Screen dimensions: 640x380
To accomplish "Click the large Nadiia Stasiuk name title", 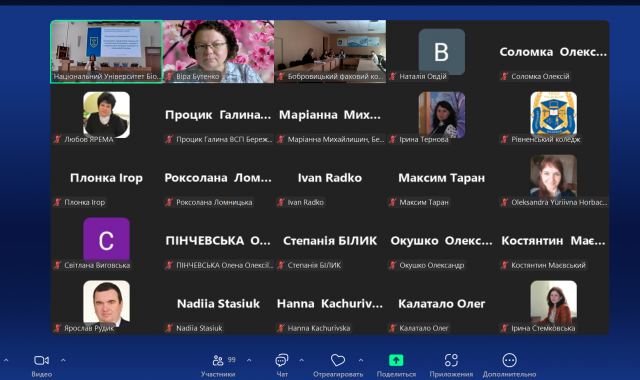I will pyautogui.click(x=218, y=304).
